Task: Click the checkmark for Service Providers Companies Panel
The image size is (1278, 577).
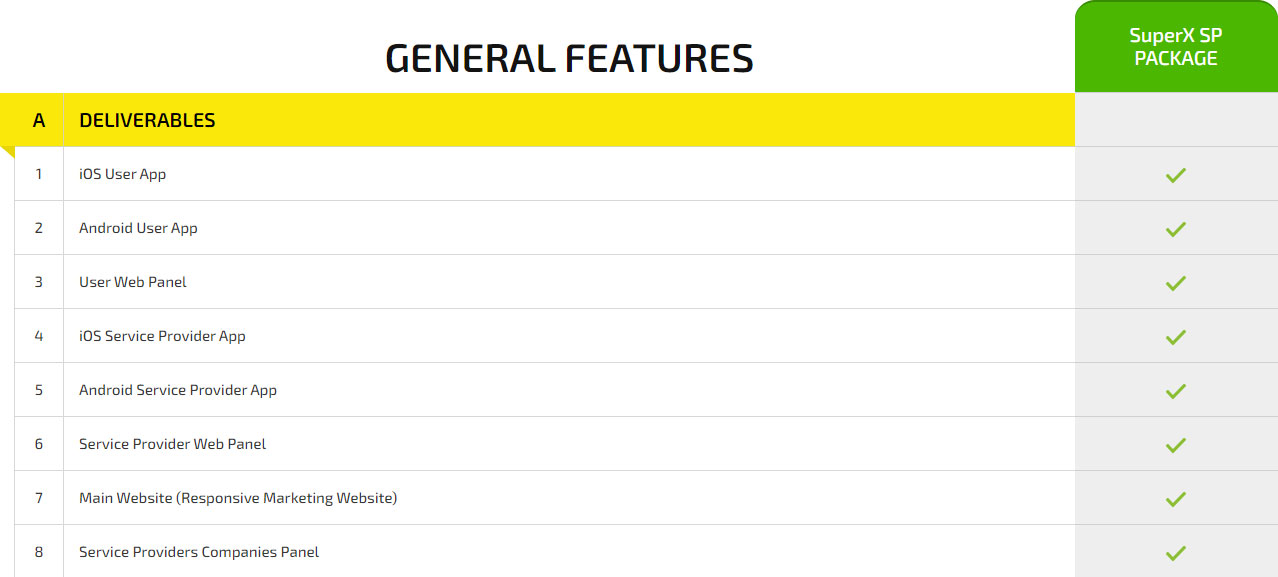Action: click(x=1175, y=553)
